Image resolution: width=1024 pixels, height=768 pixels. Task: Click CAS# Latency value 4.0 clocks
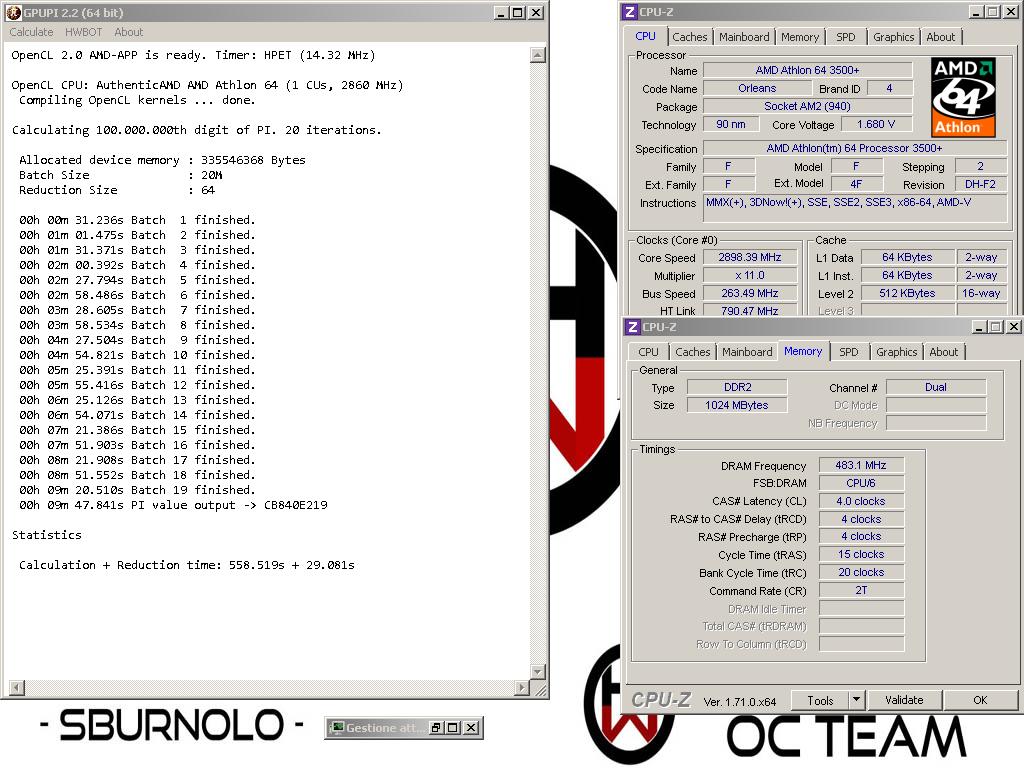point(861,501)
